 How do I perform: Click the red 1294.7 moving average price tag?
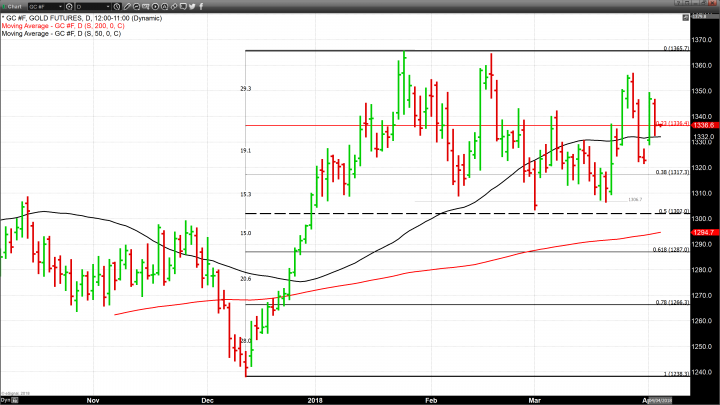(x=705, y=232)
